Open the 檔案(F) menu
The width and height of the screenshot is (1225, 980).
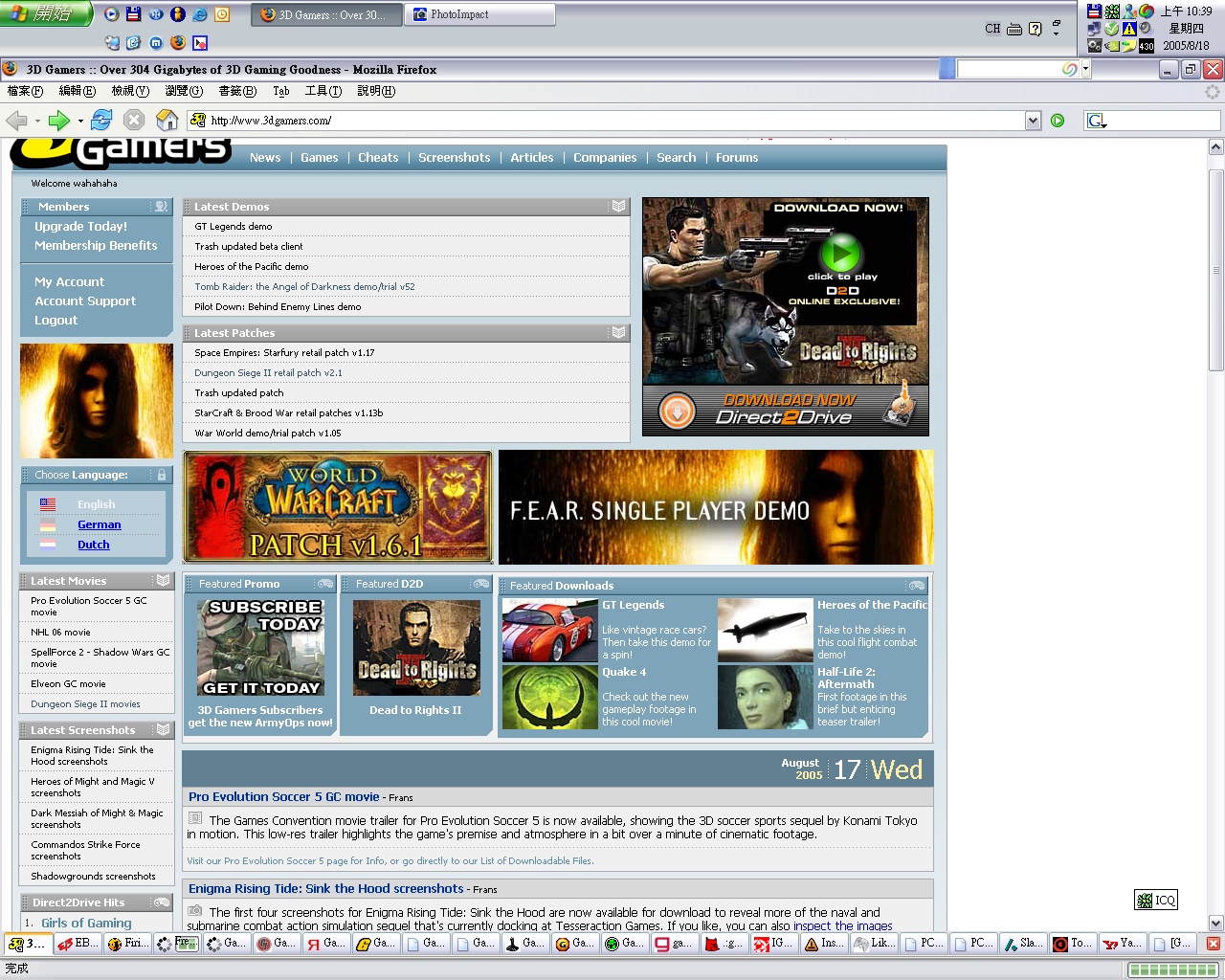click(x=25, y=91)
